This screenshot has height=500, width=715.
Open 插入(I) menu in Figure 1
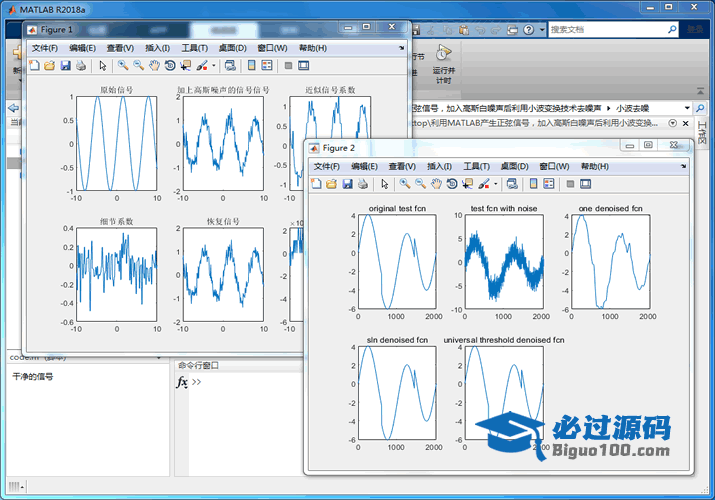tap(157, 48)
